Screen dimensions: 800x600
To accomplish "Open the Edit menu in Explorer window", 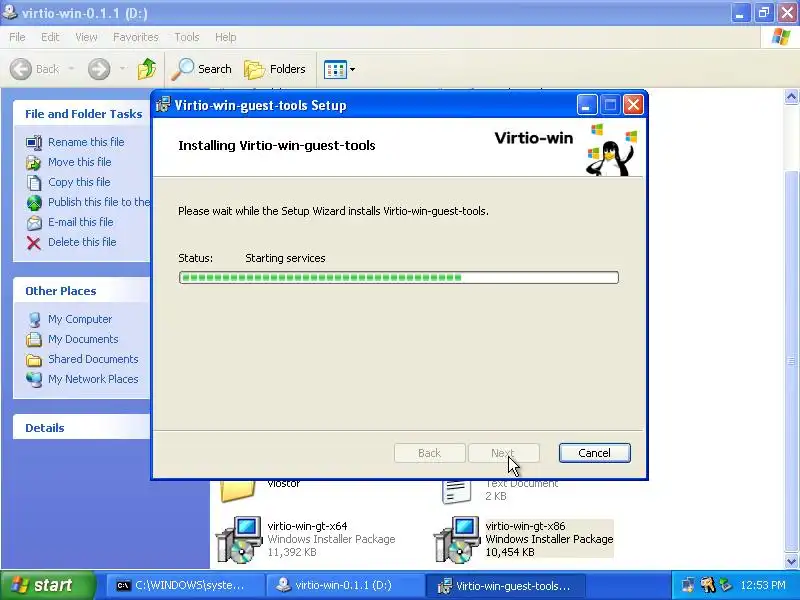I will (50, 37).
